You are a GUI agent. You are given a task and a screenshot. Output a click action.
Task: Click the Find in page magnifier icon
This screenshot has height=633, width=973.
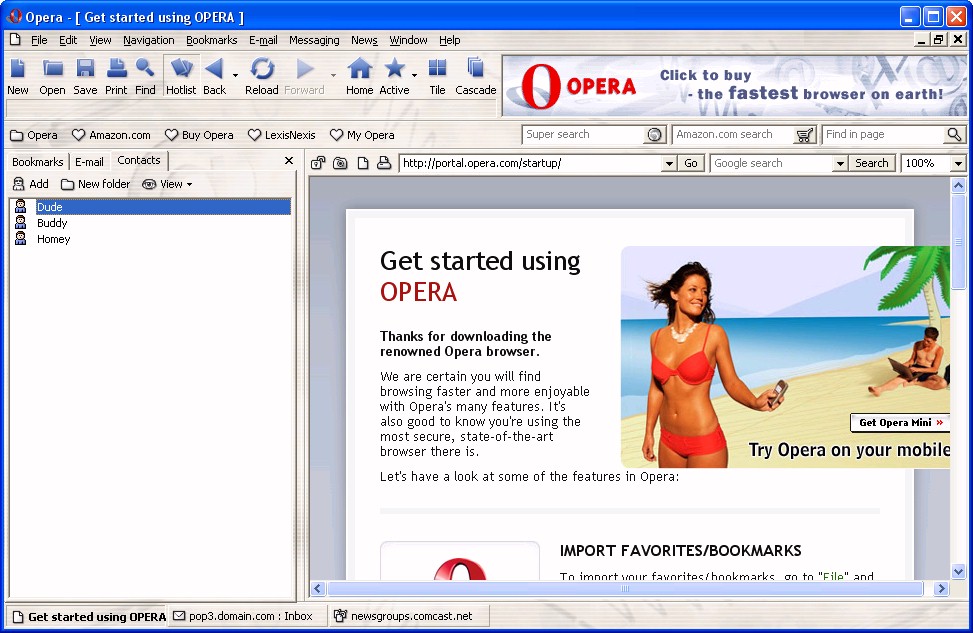click(954, 135)
